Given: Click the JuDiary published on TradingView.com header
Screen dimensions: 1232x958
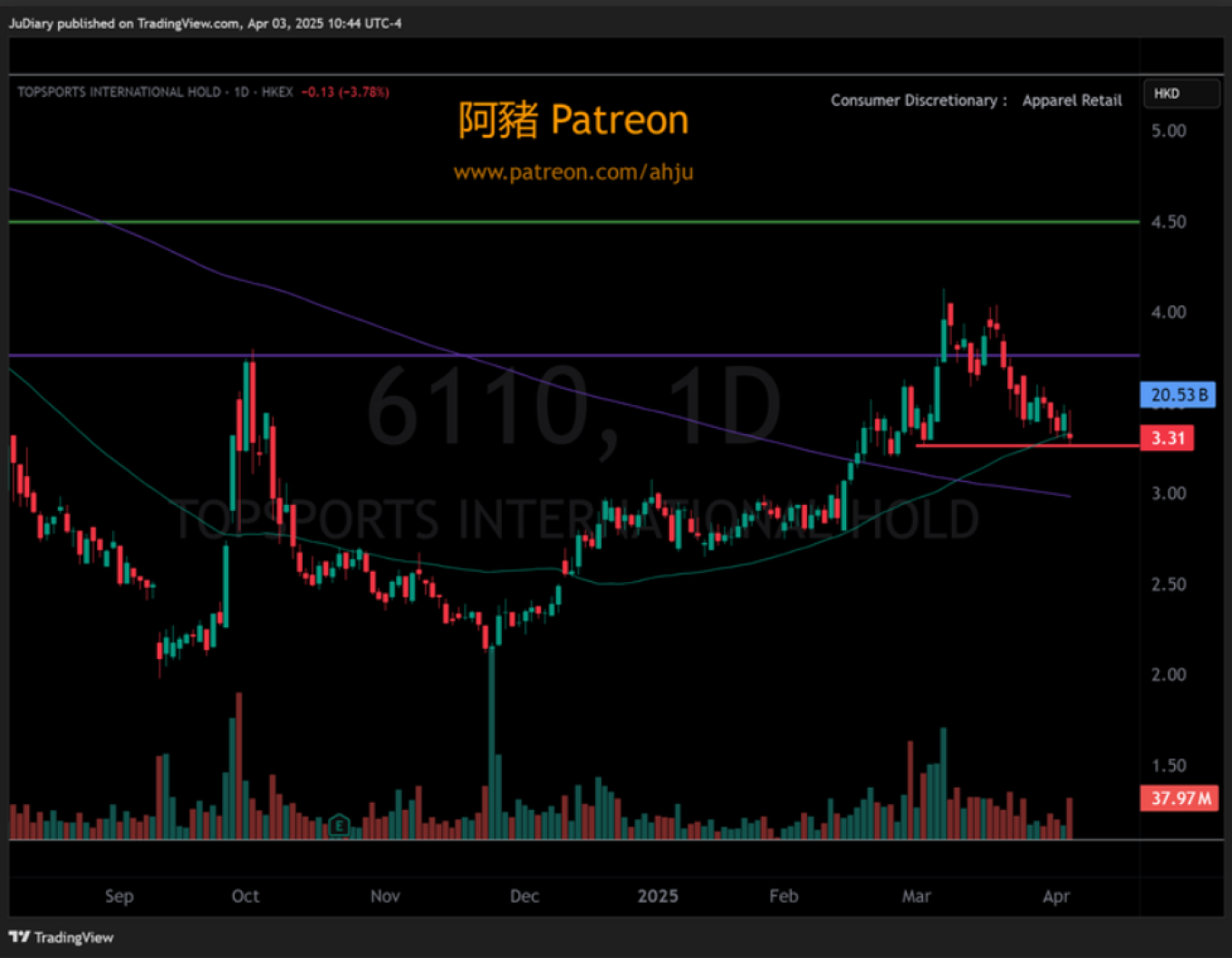Looking at the screenshot, I should [x=205, y=24].
